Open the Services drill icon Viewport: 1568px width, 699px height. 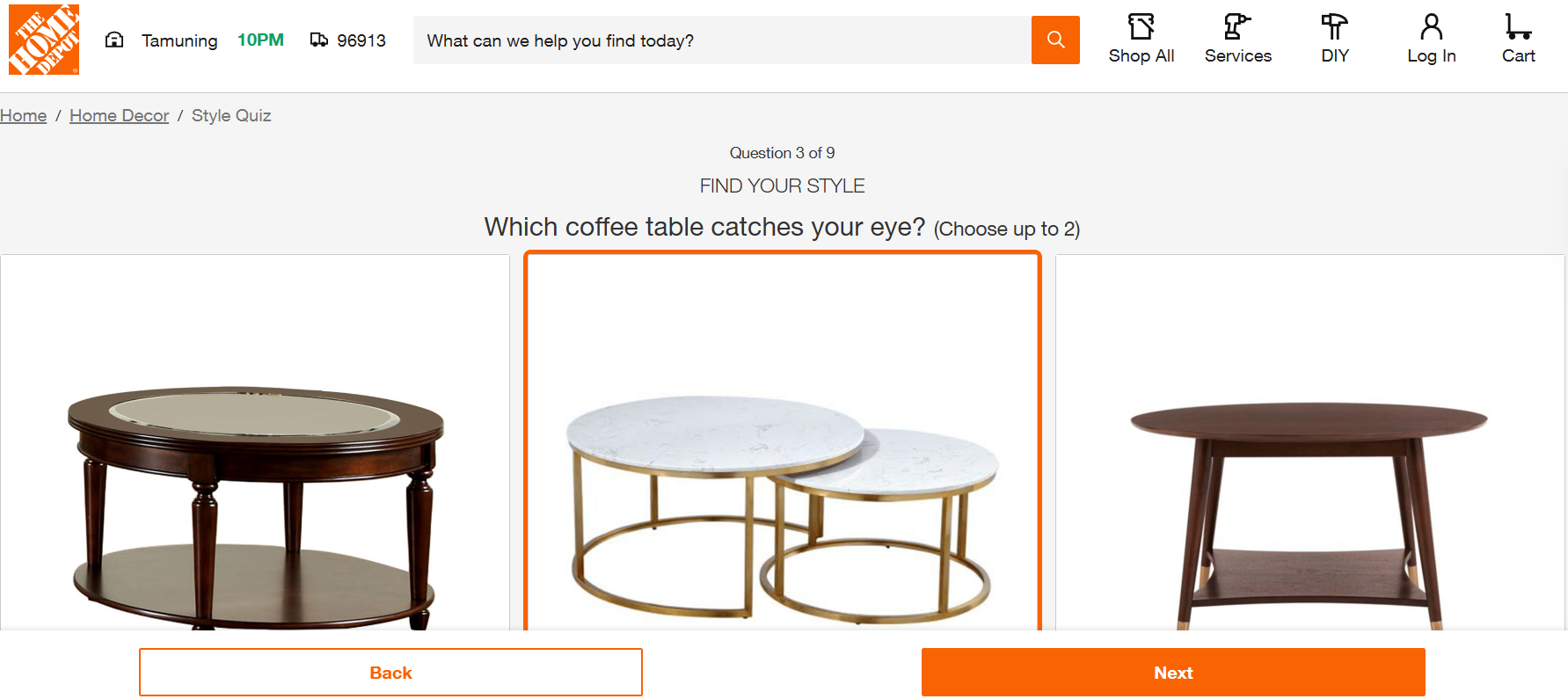coord(1237,27)
